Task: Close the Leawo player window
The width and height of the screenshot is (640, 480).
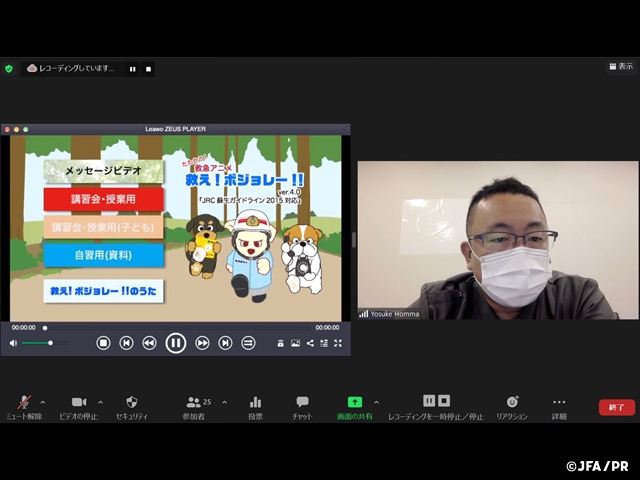Action: (7, 129)
